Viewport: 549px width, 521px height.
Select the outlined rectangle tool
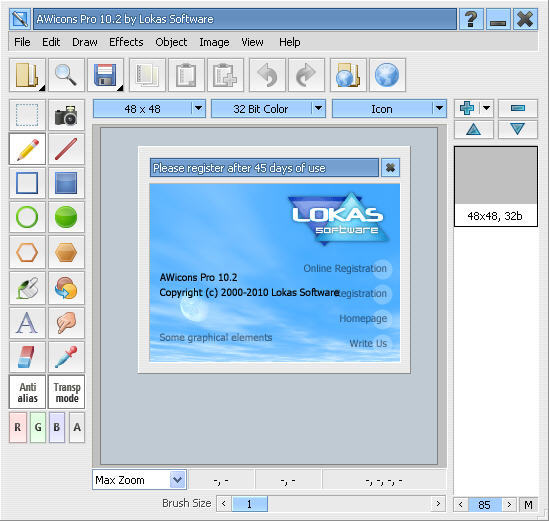coord(27,183)
